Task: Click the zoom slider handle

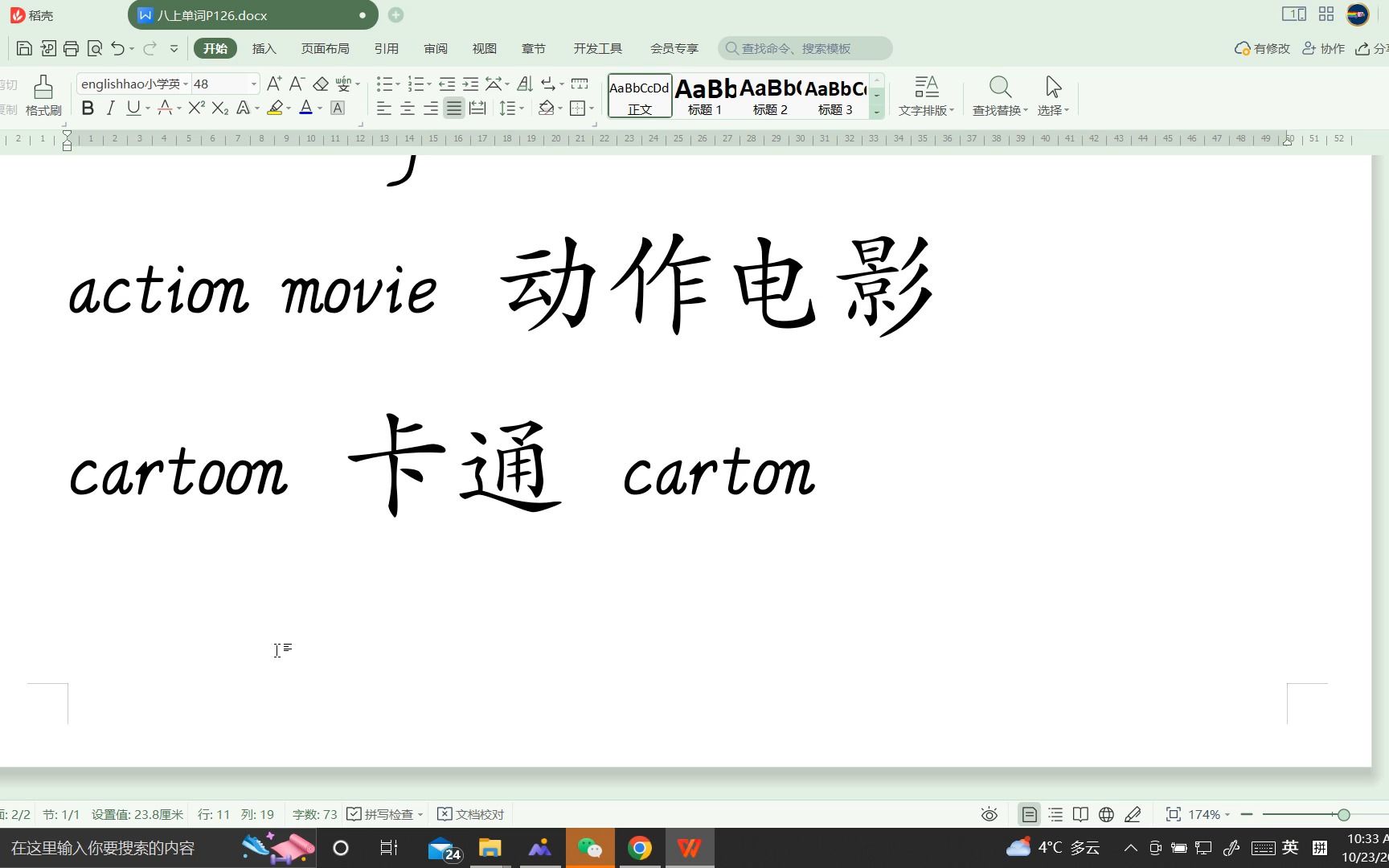Action: 1343,814
